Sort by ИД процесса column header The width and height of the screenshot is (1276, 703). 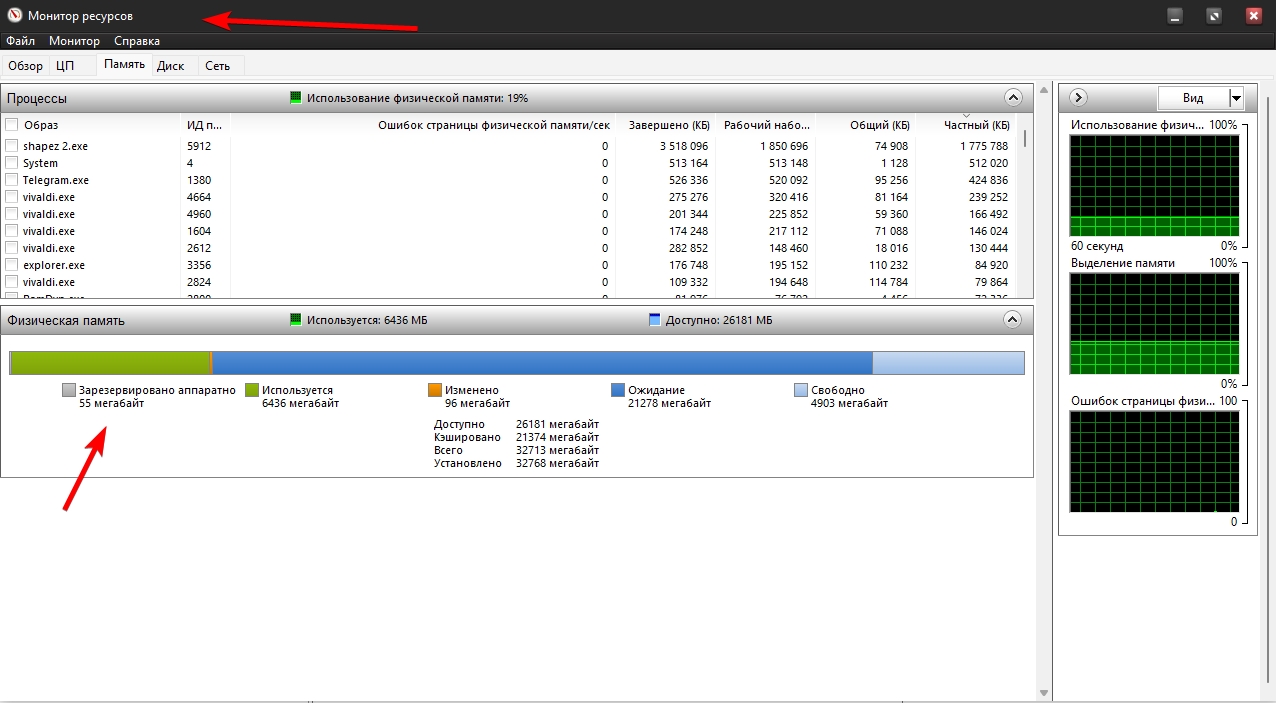[205, 125]
